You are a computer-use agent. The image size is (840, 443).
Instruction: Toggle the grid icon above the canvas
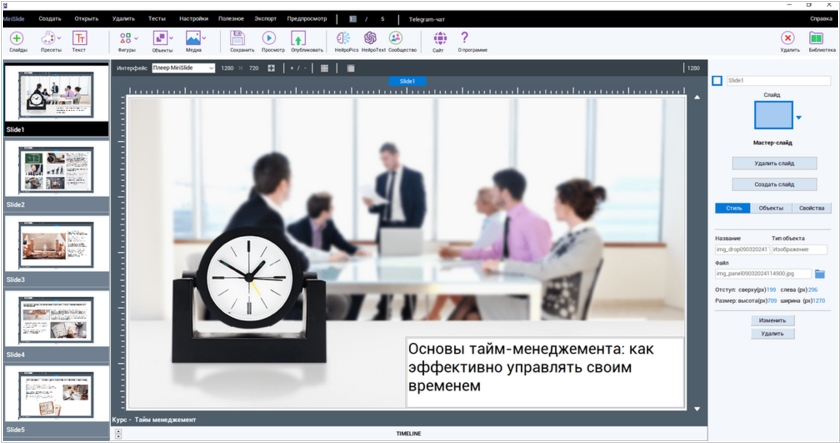coord(324,68)
